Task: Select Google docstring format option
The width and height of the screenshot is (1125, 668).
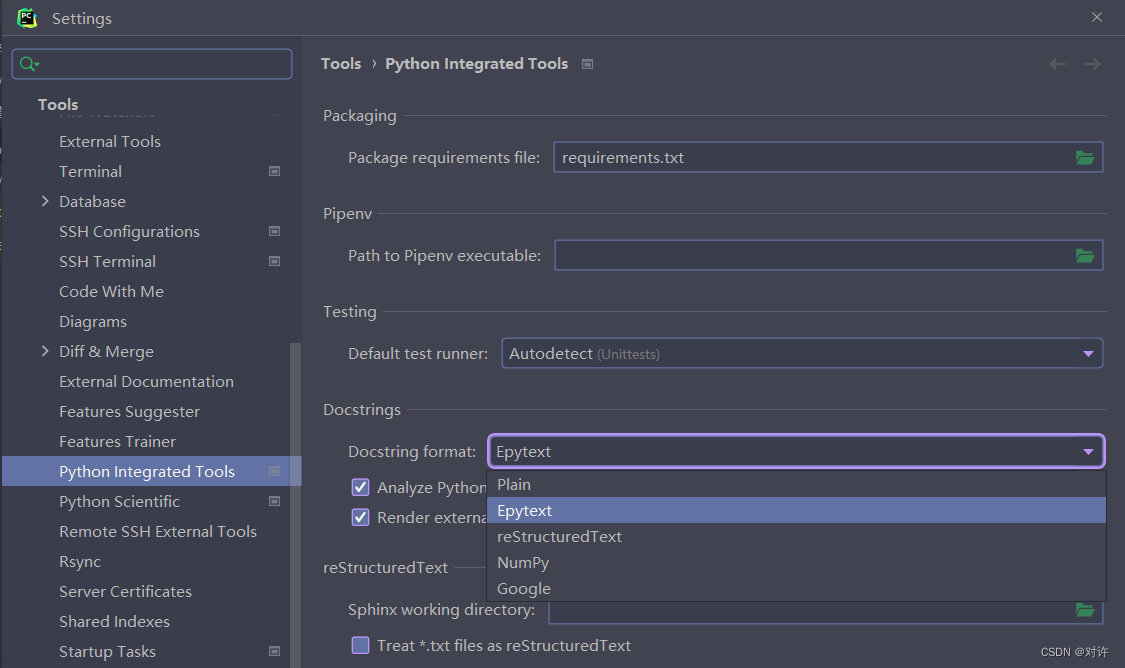Action: (x=524, y=589)
